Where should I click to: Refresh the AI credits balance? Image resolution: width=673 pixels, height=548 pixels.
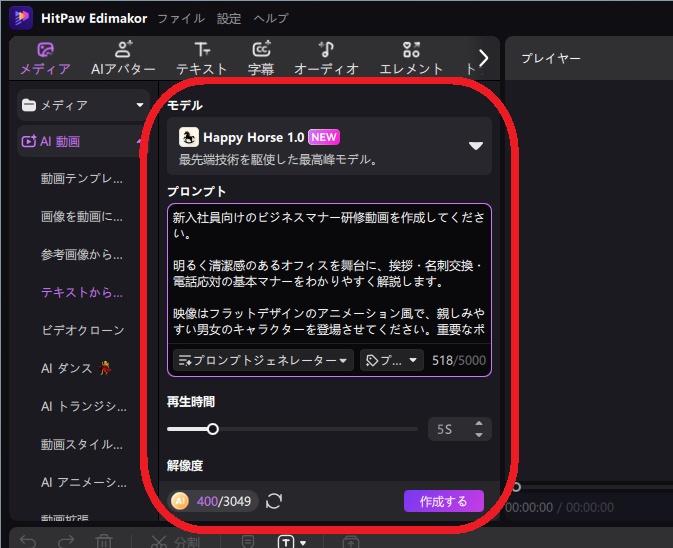[274, 501]
